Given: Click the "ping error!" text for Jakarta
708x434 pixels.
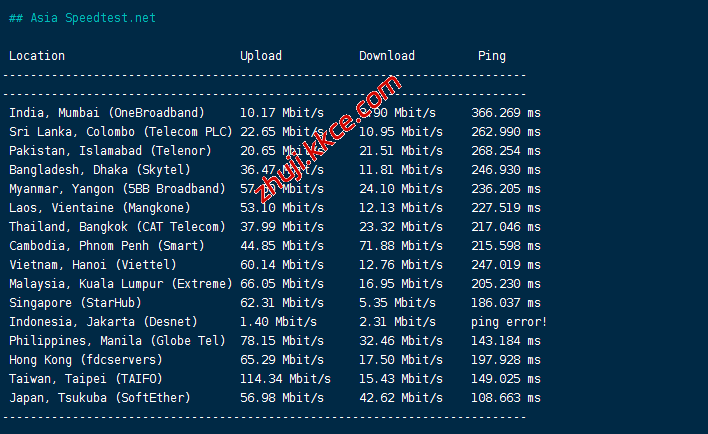Looking at the screenshot, I should [509, 322].
